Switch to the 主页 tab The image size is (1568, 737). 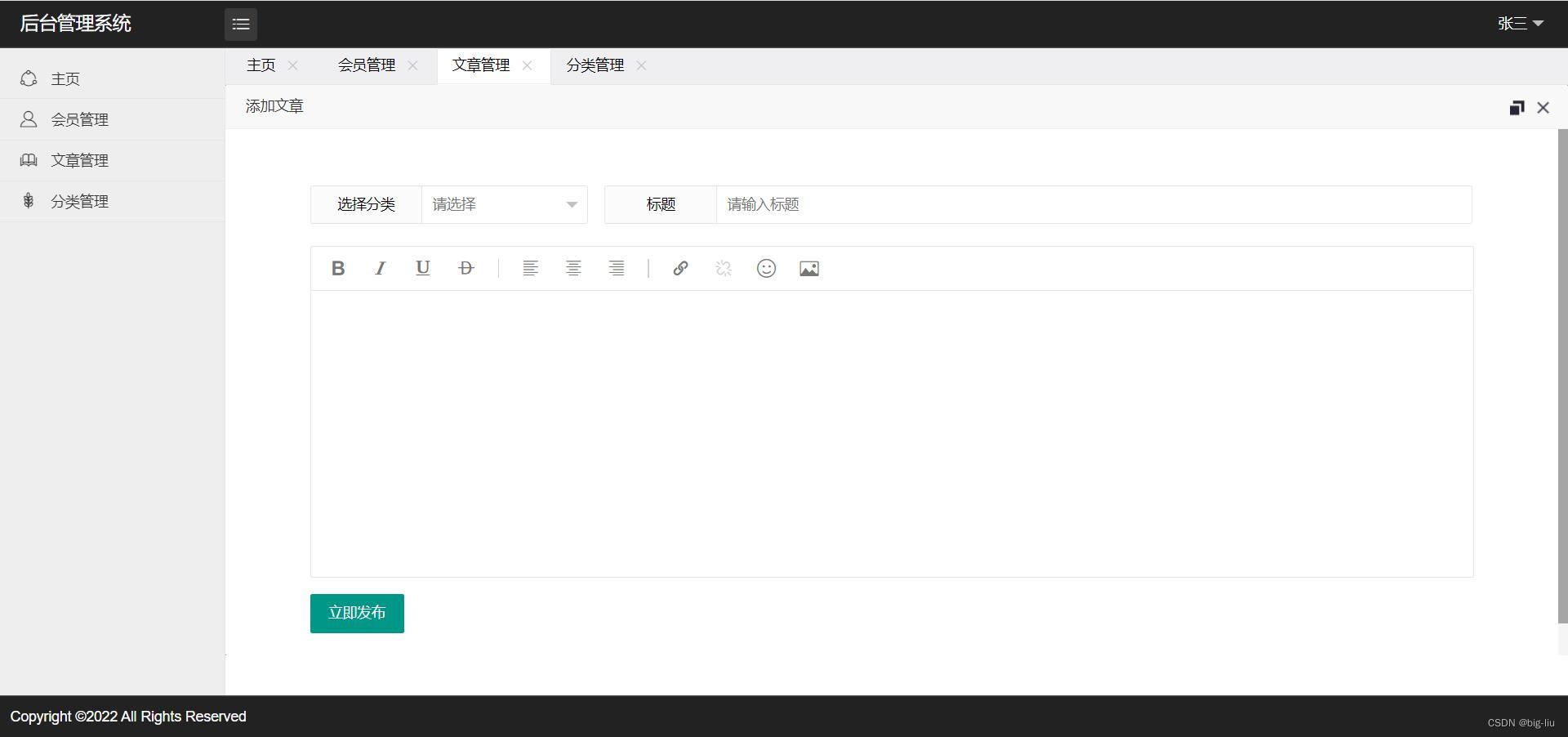[x=261, y=65]
